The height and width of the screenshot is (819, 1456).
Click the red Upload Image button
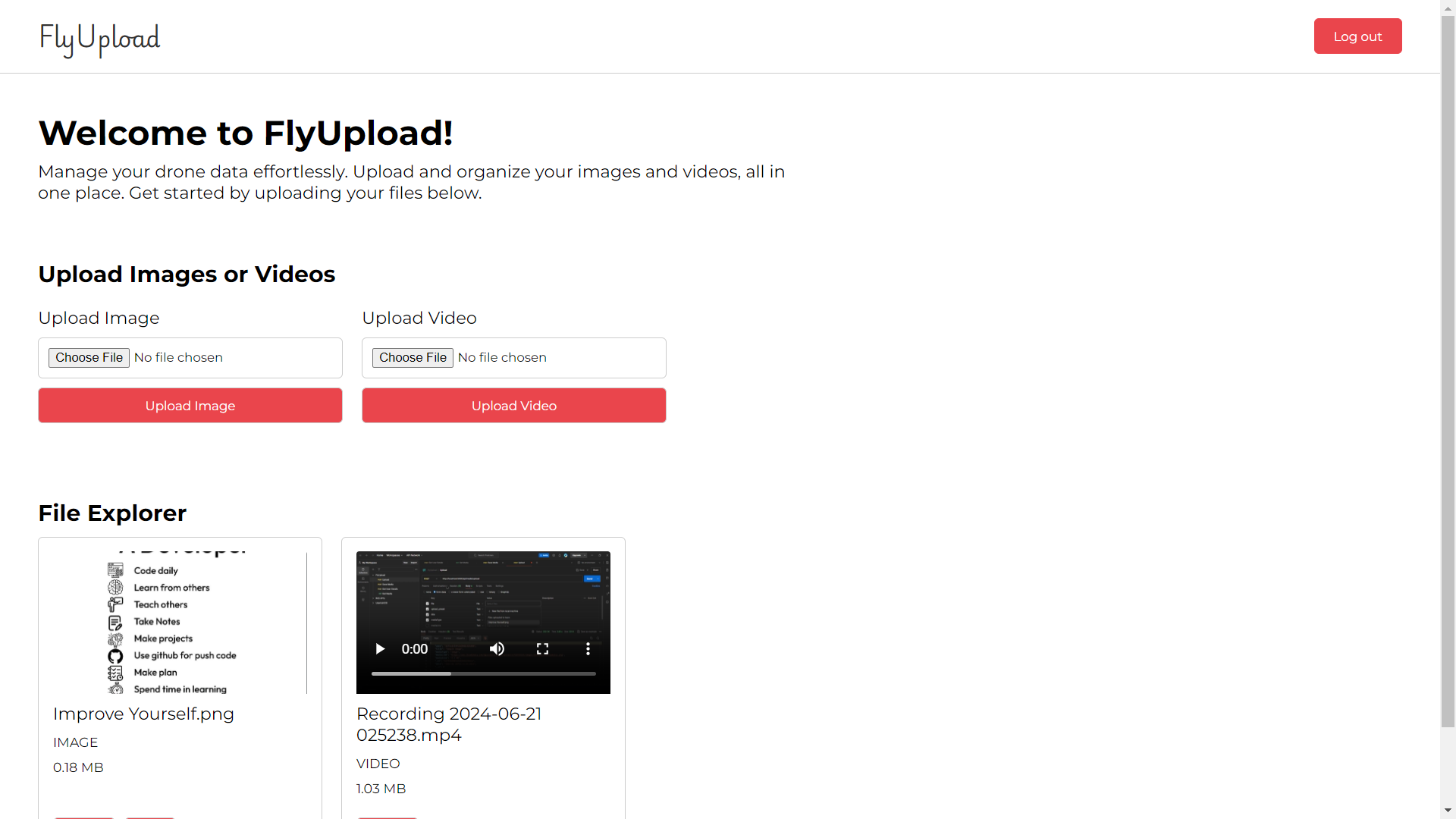coord(190,406)
